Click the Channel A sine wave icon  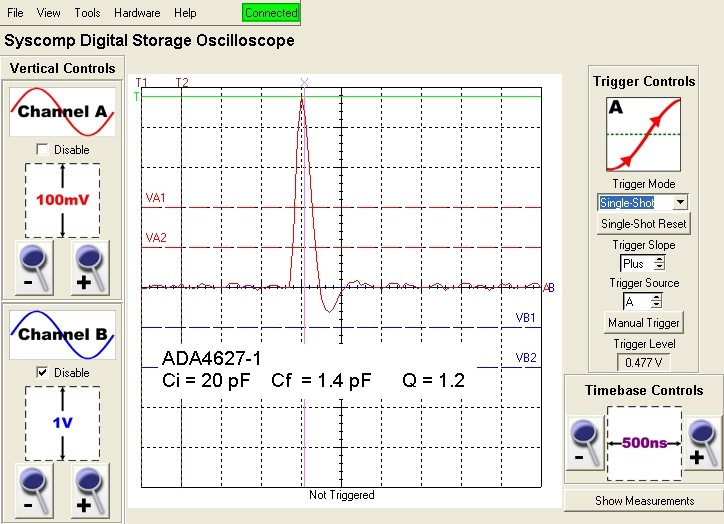click(62, 112)
